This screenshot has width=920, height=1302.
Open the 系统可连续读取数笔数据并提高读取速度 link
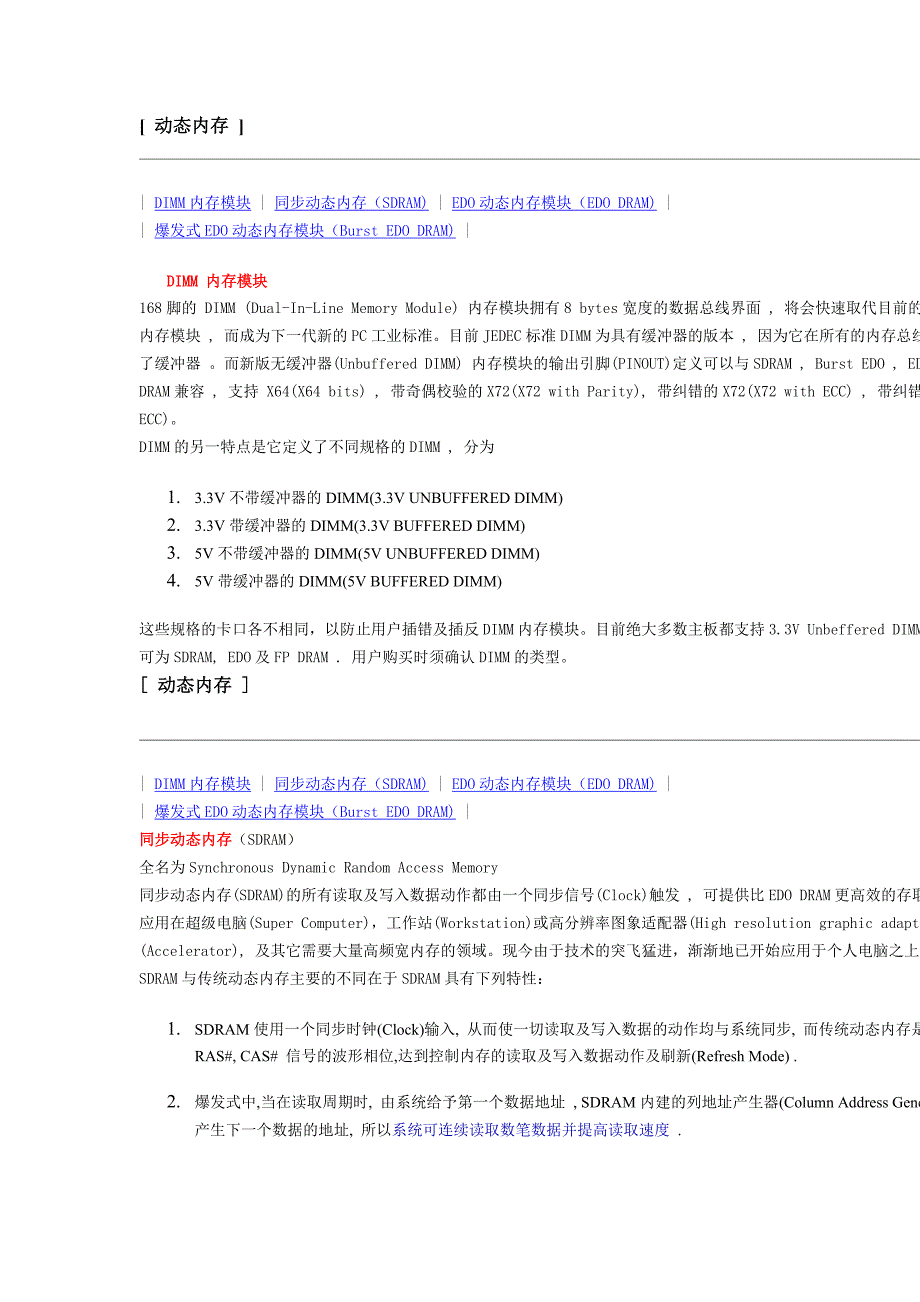(534, 1130)
